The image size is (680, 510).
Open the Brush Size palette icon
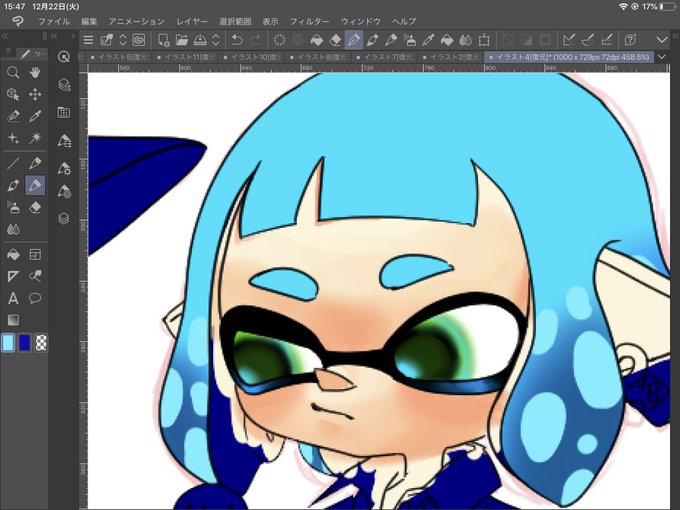click(64, 192)
